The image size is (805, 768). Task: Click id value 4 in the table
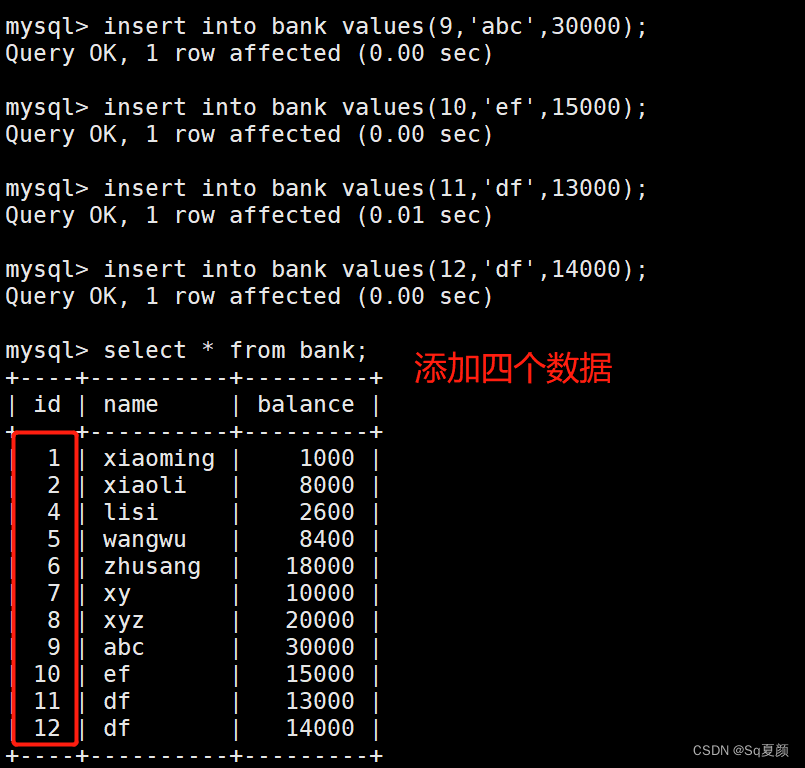pyautogui.click(x=54, y=512)
